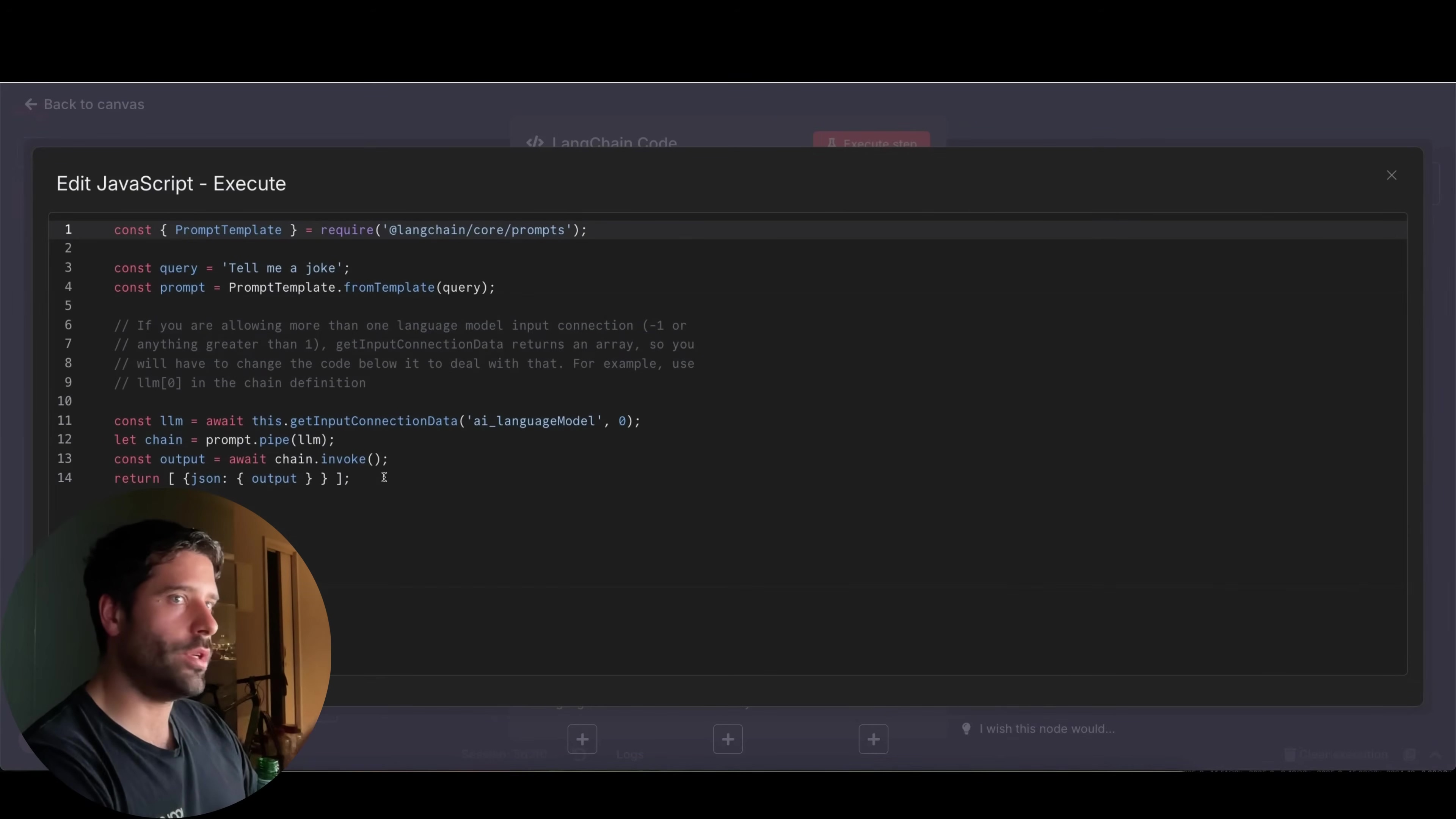Click the Logs tab behind the dialog
Viewport: 1456px width, 819px height.
pyautogui.click(x=630, y=755)
